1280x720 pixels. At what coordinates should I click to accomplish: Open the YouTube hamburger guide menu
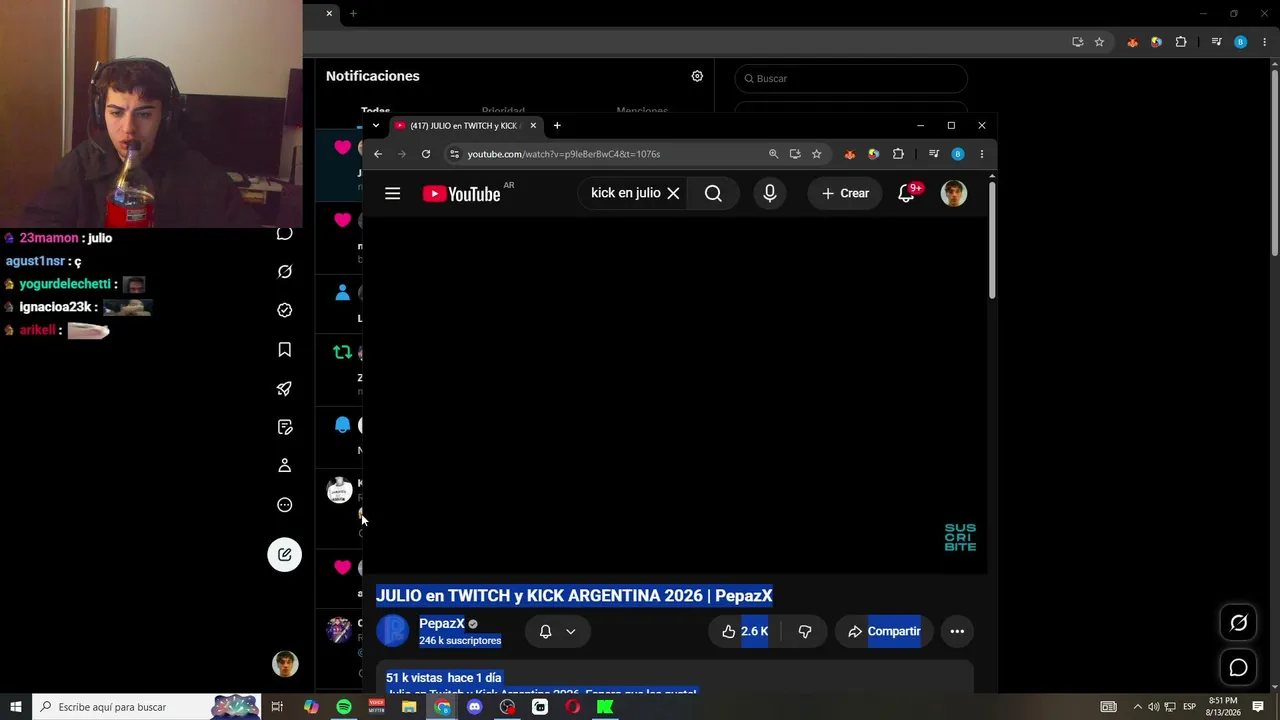[x=392, y=194]
